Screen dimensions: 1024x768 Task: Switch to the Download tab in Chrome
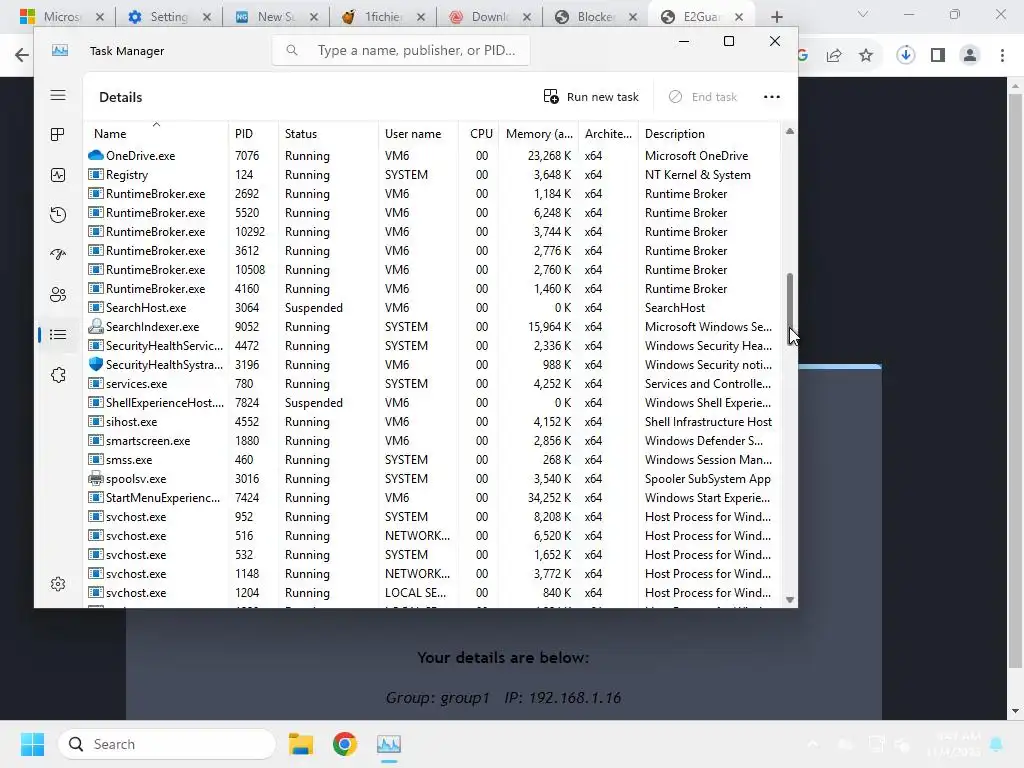click(x=490, y=17)
